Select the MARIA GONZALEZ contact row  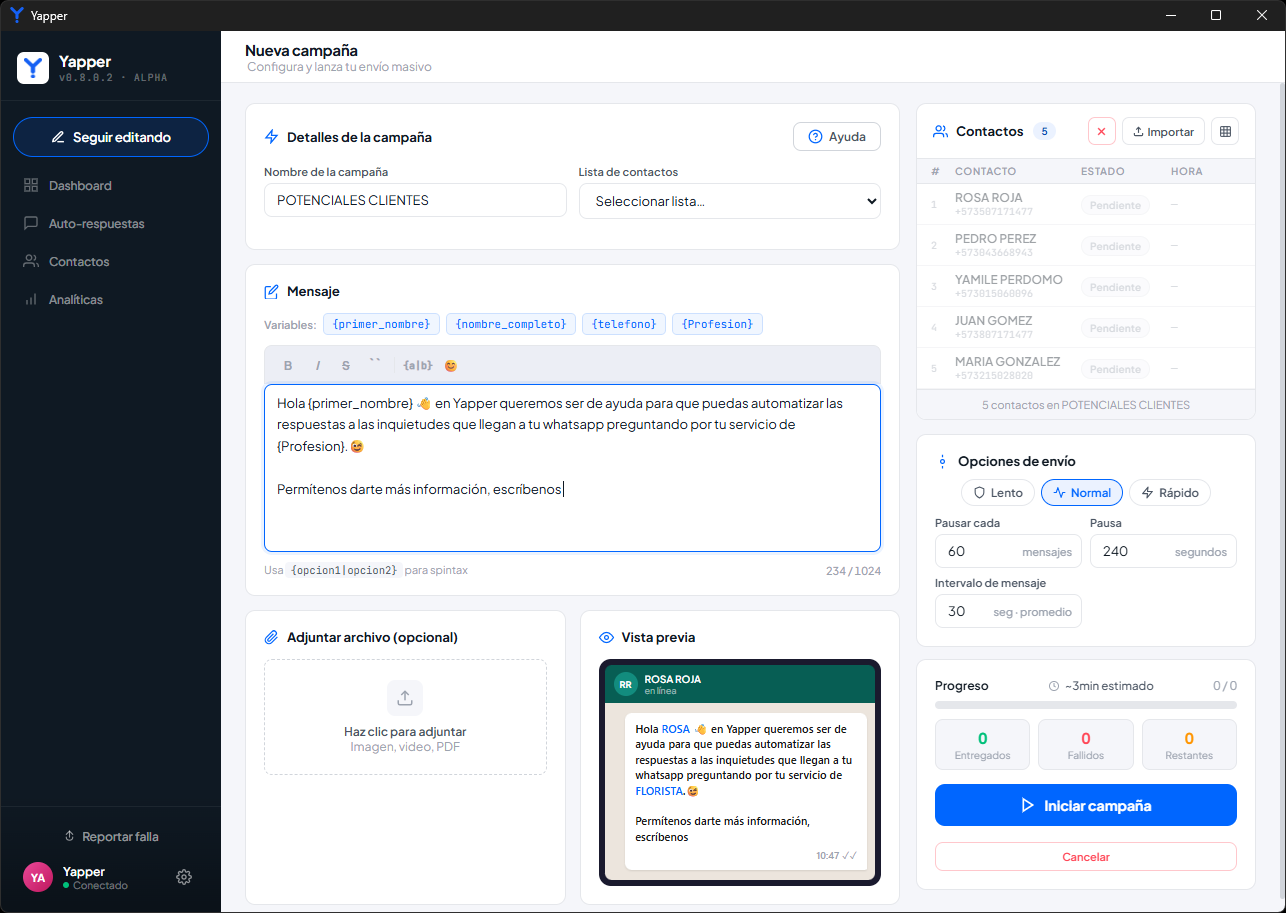tap(1086, 368)
